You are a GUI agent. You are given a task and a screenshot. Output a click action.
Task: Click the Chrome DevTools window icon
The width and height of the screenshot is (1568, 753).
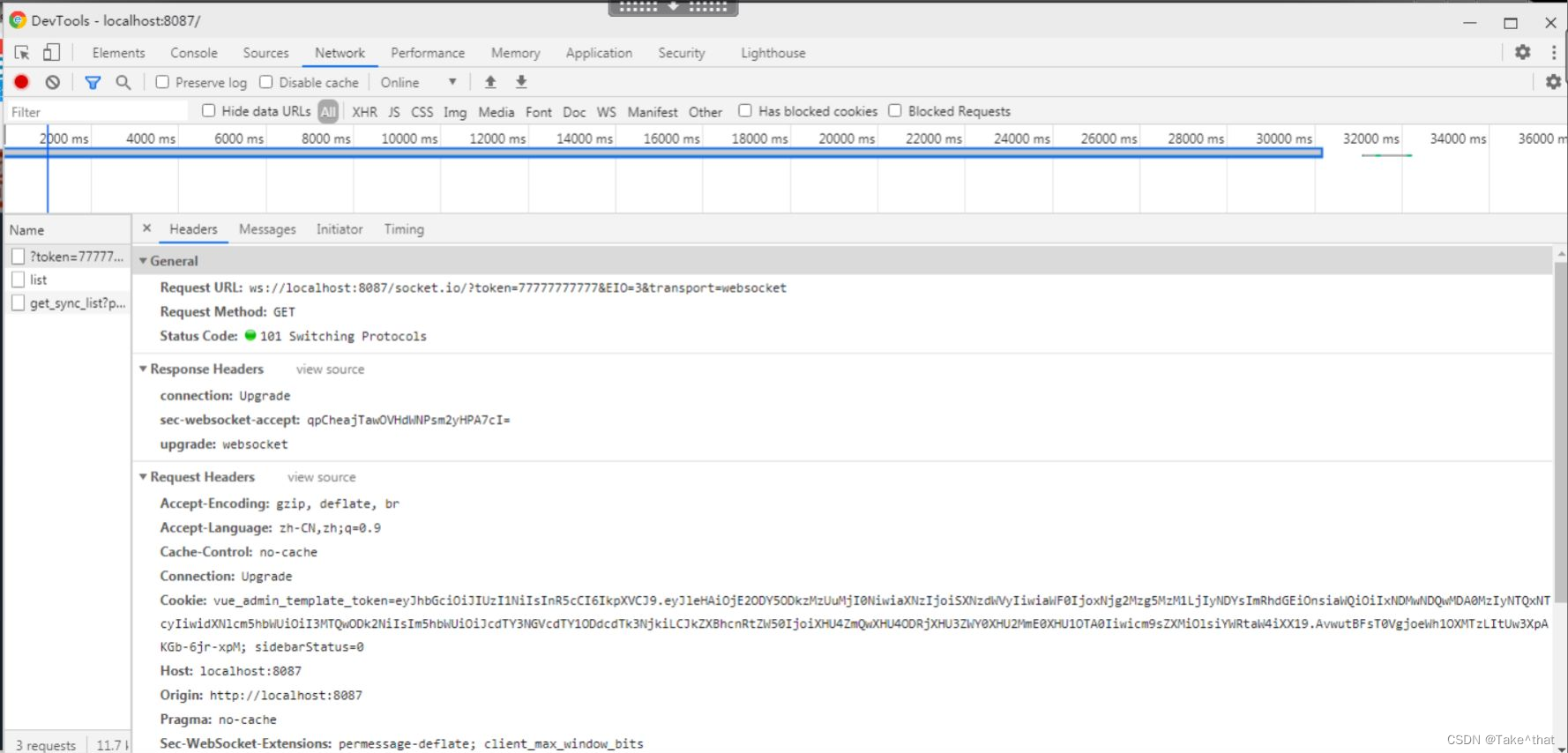tap(18, 19)
